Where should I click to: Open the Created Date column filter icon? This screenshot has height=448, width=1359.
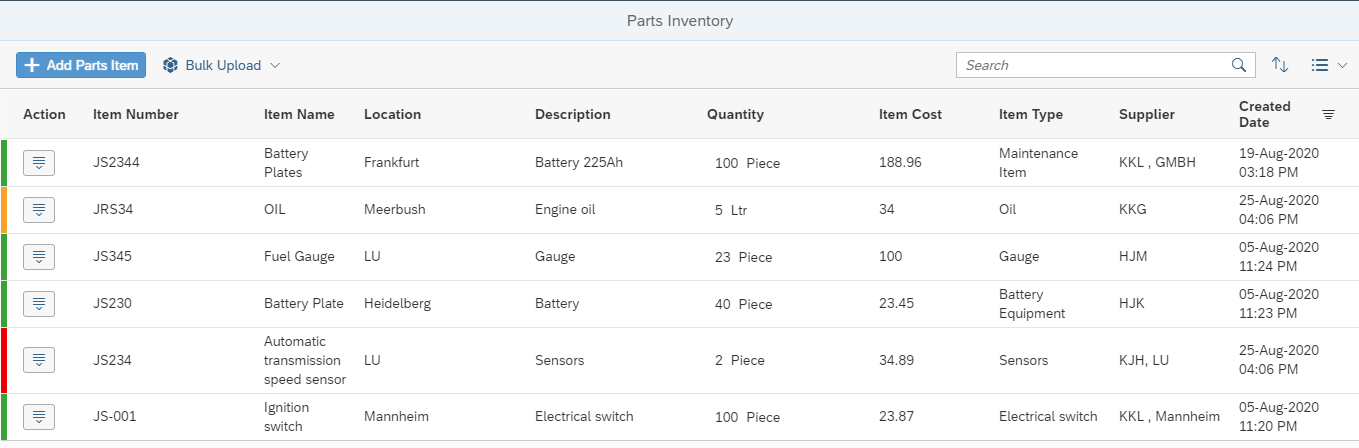(x=1328, y=114)
